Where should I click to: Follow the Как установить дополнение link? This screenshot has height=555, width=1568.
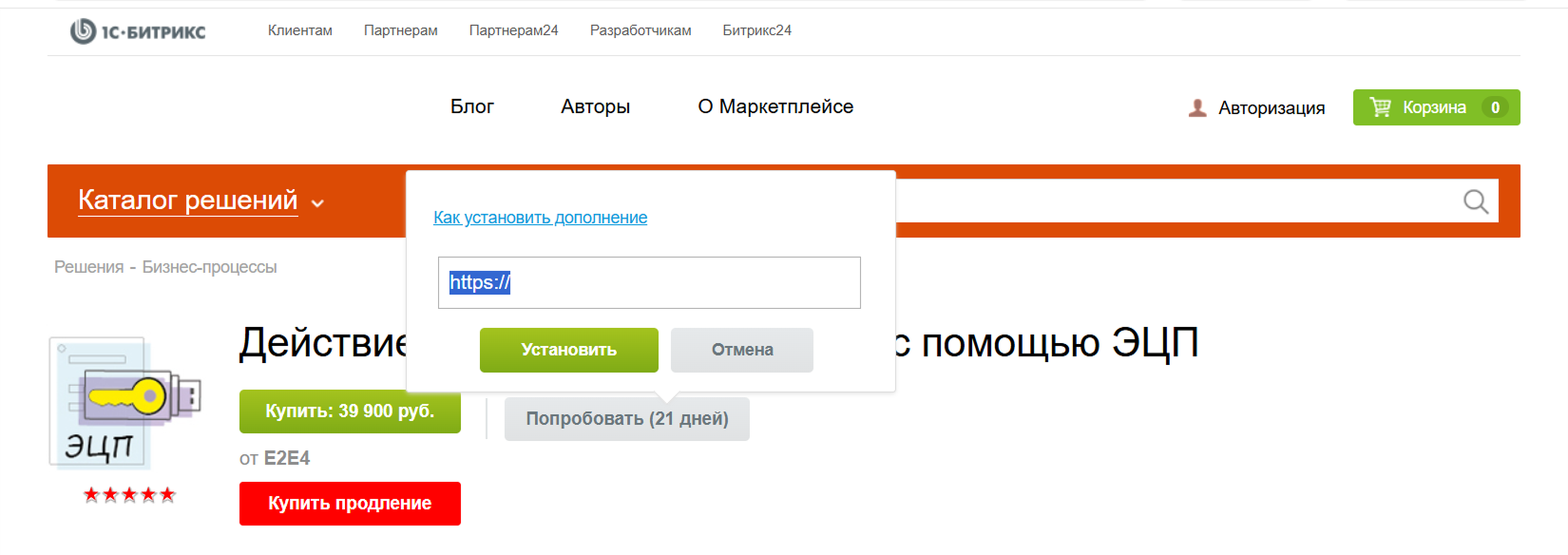click(540, 218)
